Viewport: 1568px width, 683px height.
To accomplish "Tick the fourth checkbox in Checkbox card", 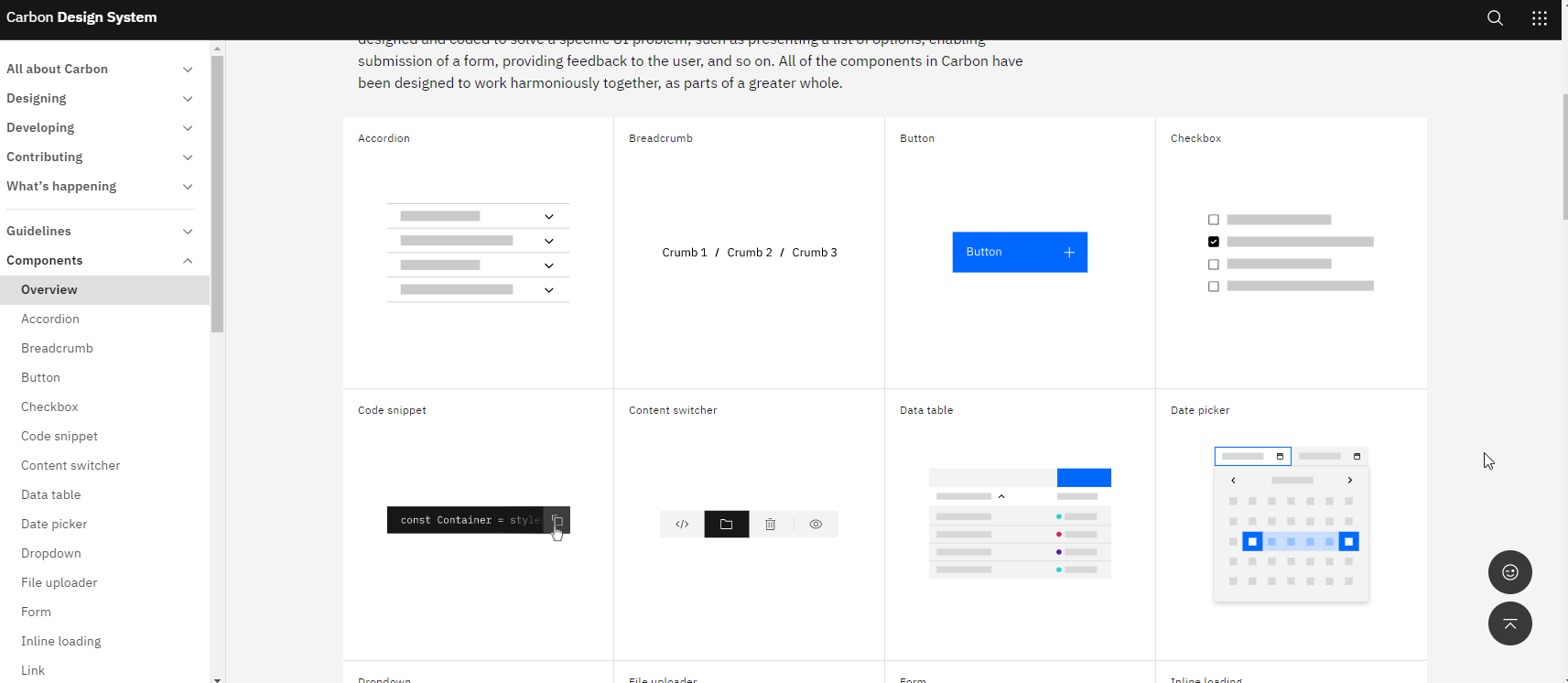I will click(x=1214, y=287).
